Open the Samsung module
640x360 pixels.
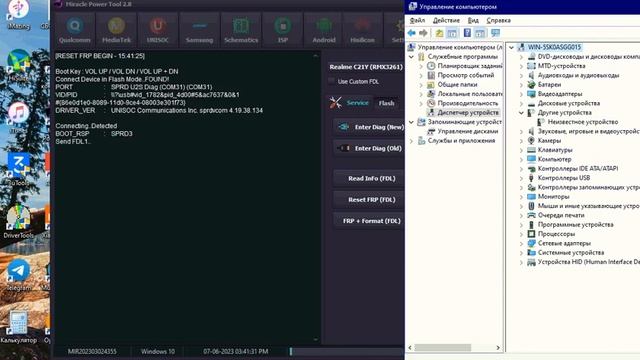199,30
